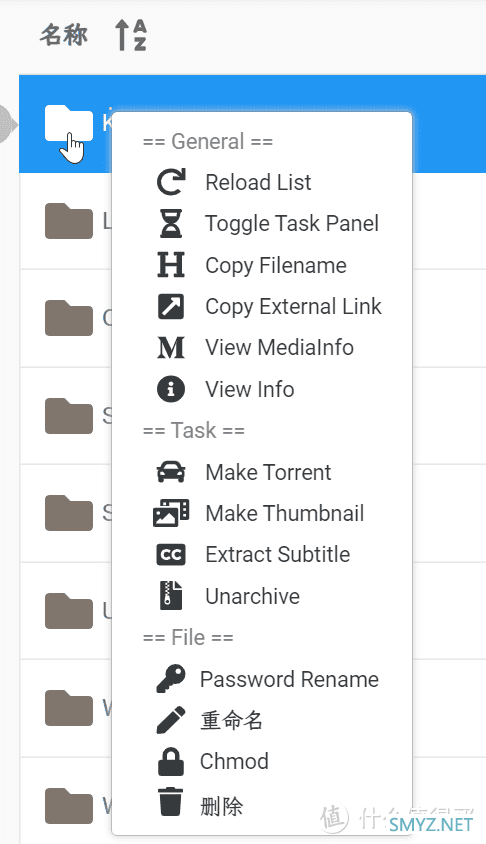This screenshot has width=486, height=844.
Task: Click the Reload List circular arrow icon
Action: click(171, 182)
